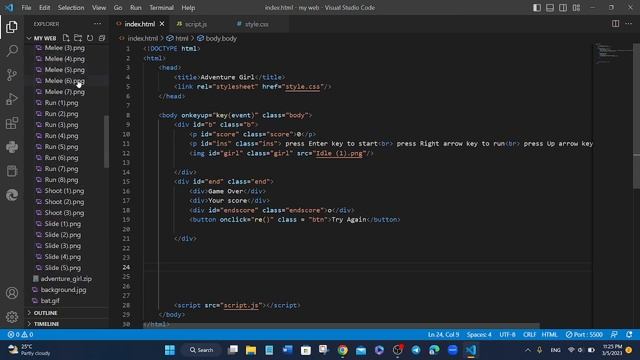Follow the style.css link in code
Viewport: 640px width, 360px height.
pyautogui.click(x=302, y=87)
